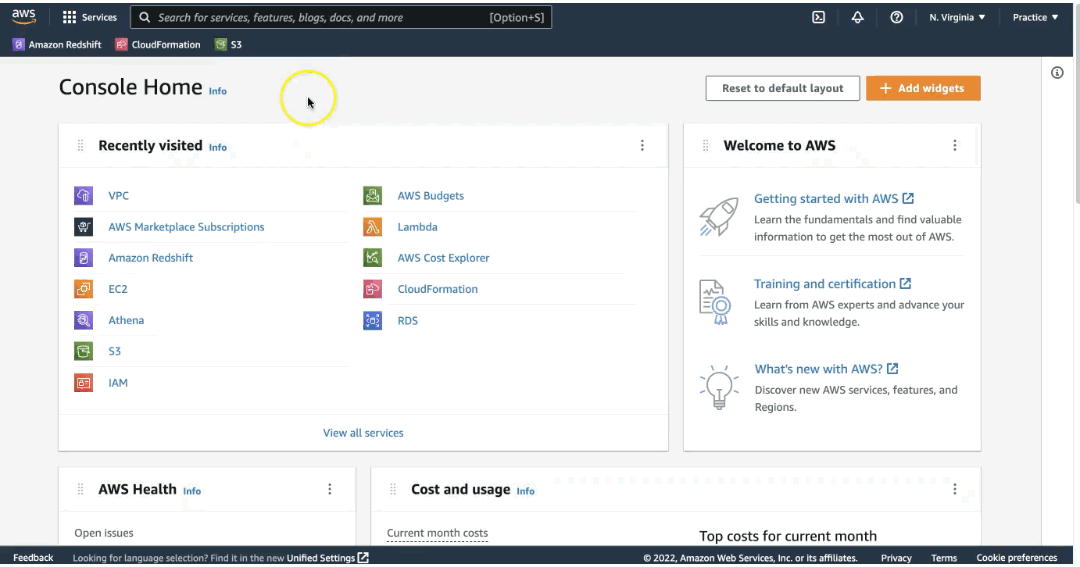Click Info next to Cost and usage
The height and width of the screenshot is (567, 1080).
(x=526, y=491)
